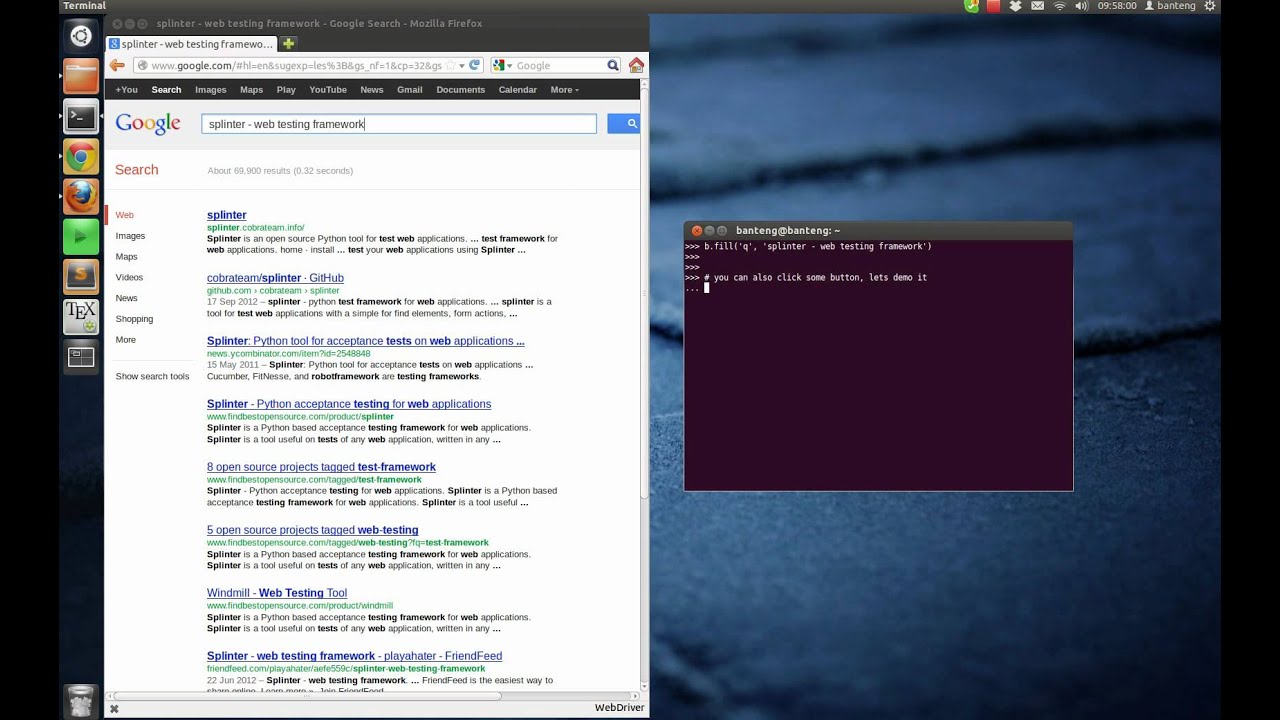Launch Google Chrome from the launcher

point(81,157)
